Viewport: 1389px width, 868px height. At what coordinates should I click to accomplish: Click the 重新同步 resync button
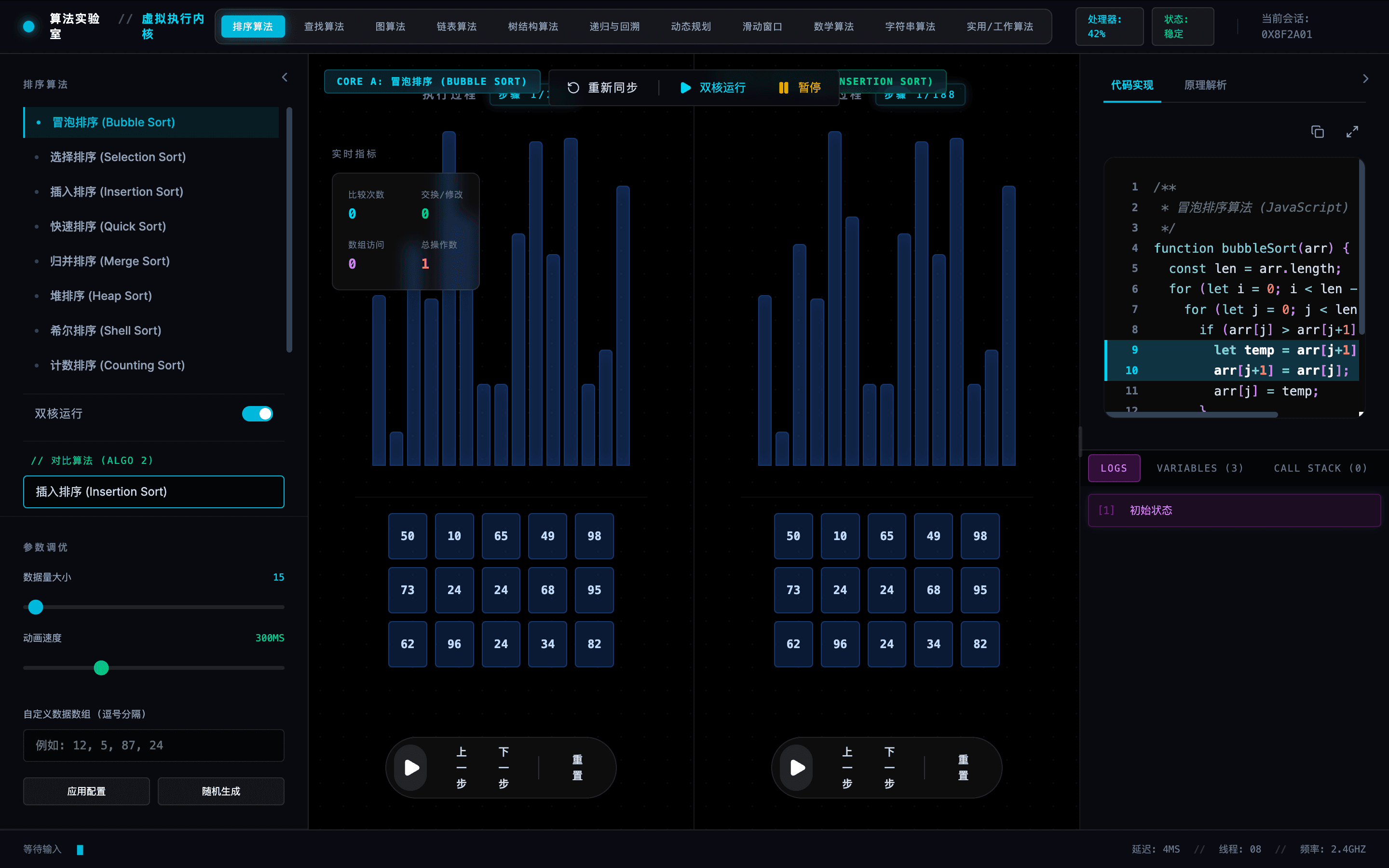(x=603, y=87)
